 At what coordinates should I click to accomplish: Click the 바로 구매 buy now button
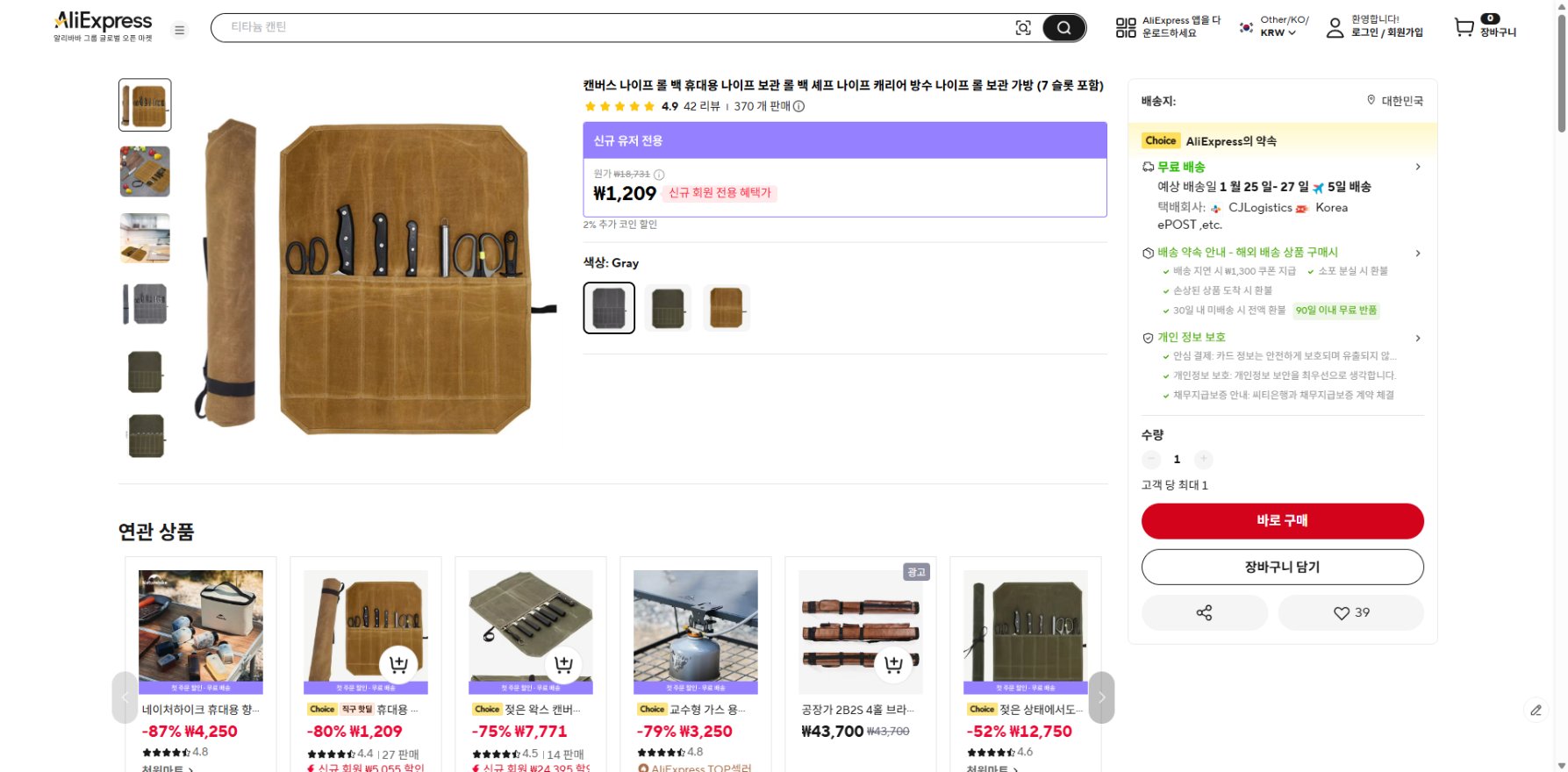[x=1281, y=520]
